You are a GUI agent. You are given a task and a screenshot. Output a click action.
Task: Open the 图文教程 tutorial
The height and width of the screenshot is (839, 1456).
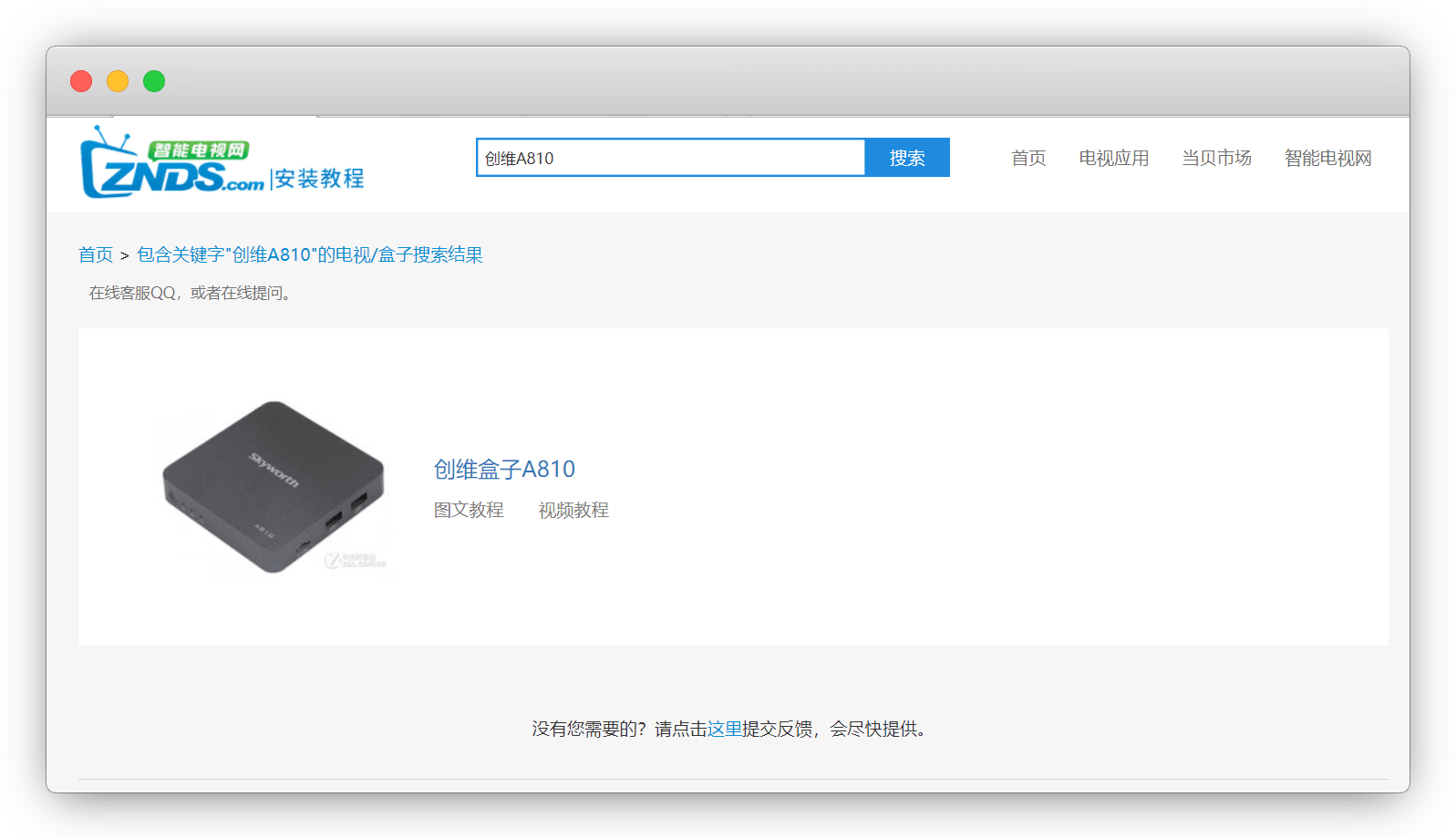point(469,510)
